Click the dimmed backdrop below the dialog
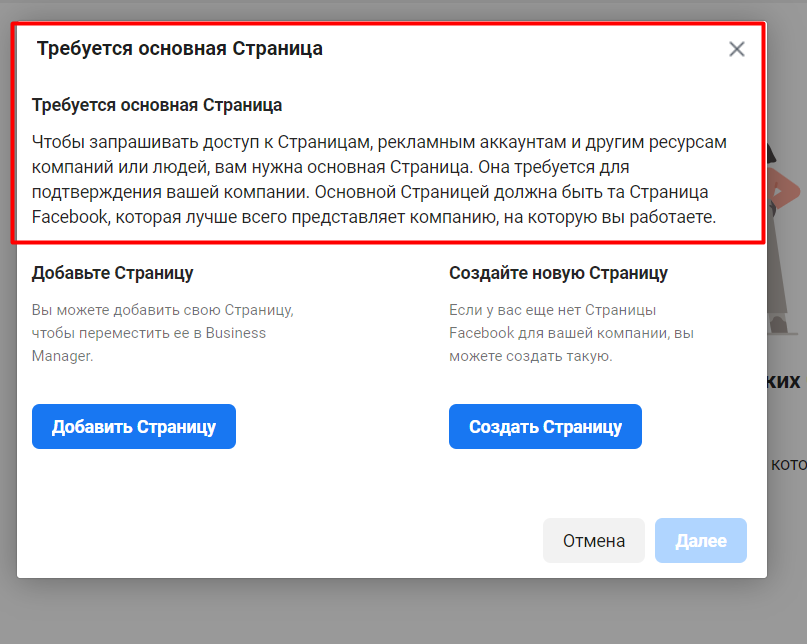Screen dimensions: 807x644 click(400, 612)
